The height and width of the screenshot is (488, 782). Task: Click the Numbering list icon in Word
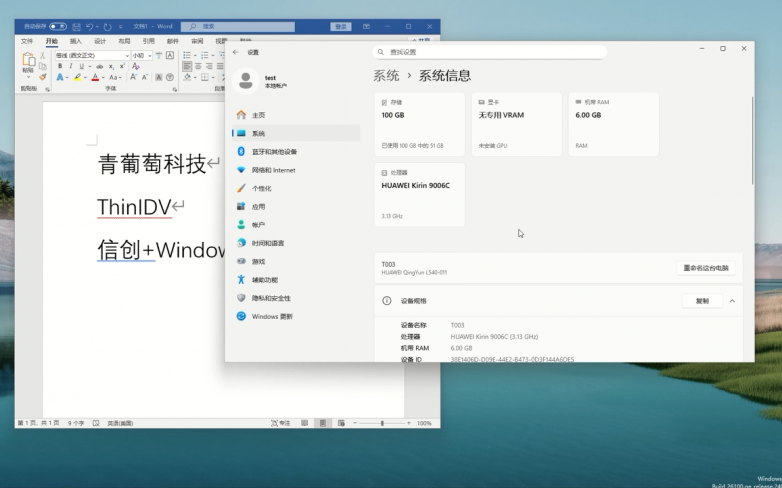point(204,55)
